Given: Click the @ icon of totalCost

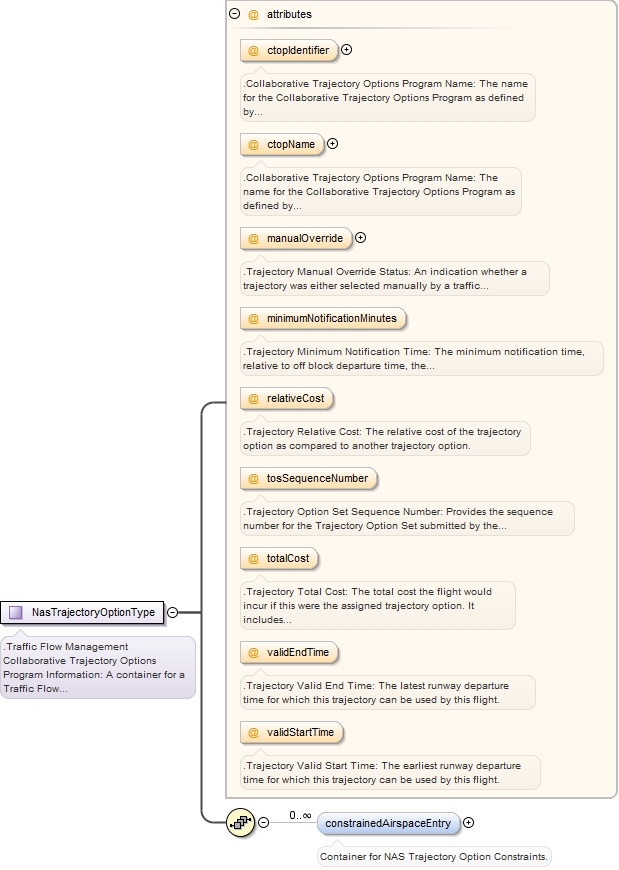Looking at the screenshot, I should pos(254,558).
